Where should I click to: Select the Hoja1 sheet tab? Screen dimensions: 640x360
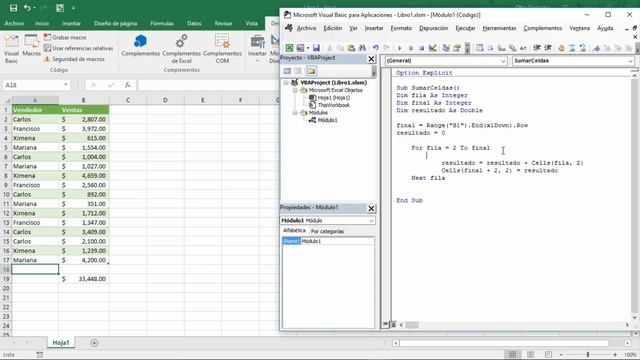pos(61,343)
